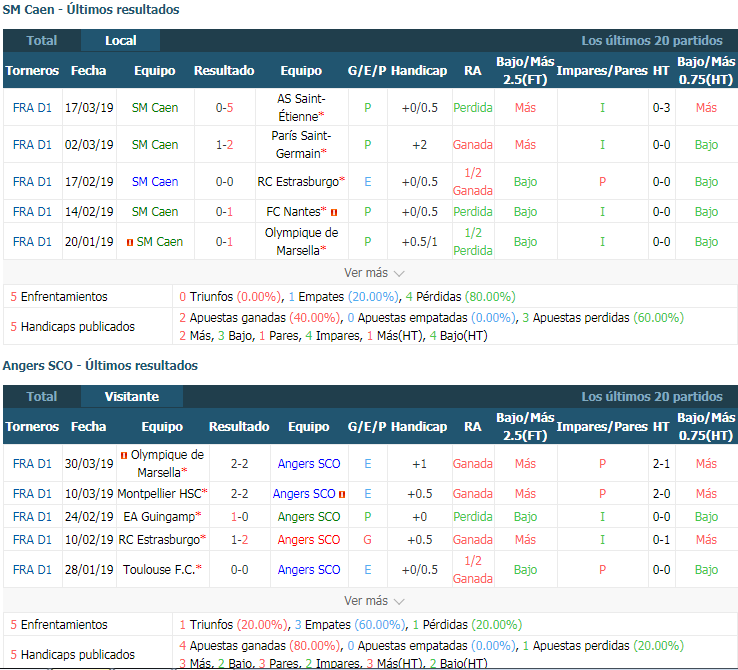Click red card icon after Angers SCO 10/03/19
This screenshot has height=670, width=738.
point(342,495)
